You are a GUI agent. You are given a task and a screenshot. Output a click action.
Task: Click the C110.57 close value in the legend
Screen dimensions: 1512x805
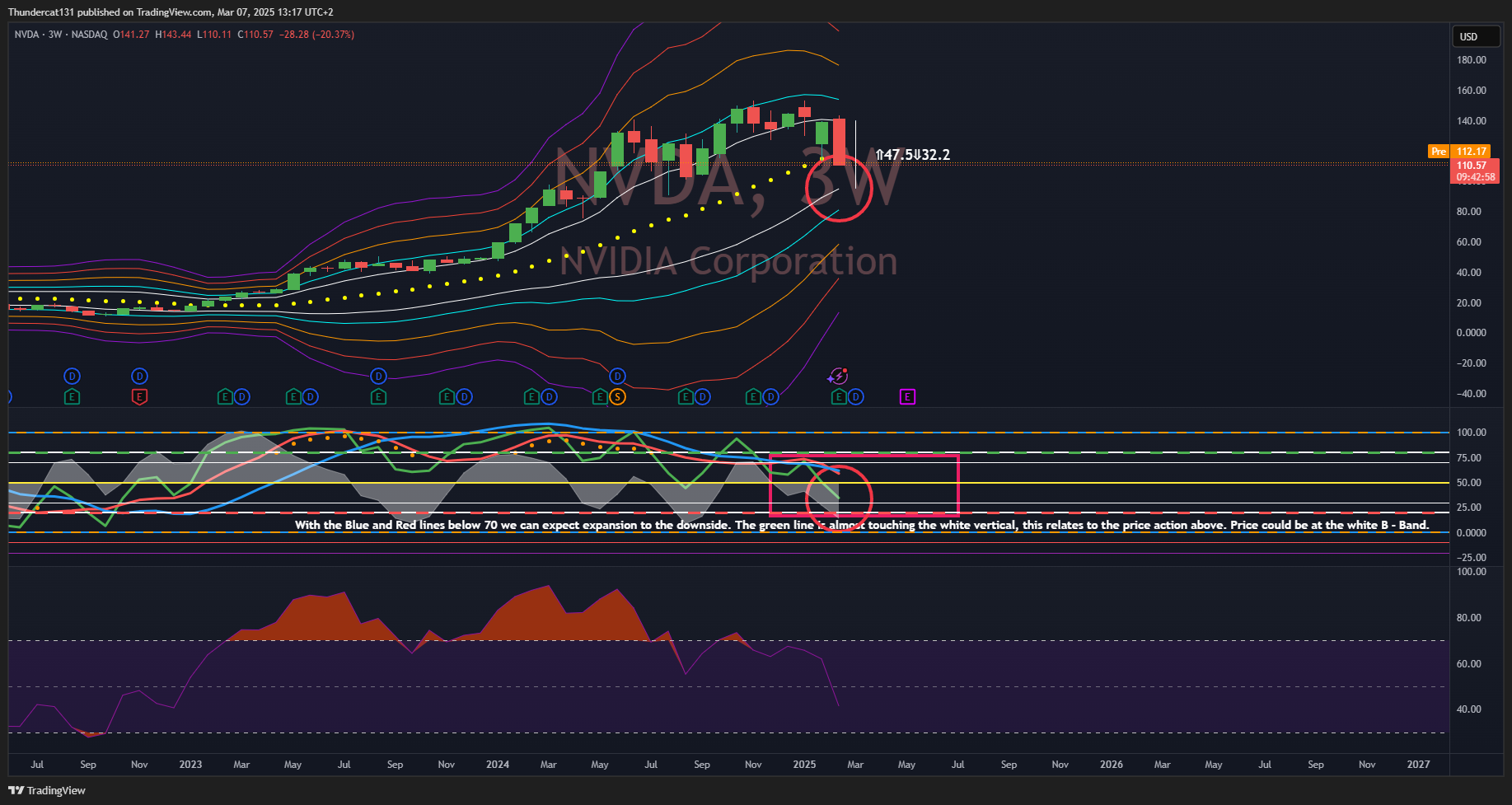coord(255,35)
